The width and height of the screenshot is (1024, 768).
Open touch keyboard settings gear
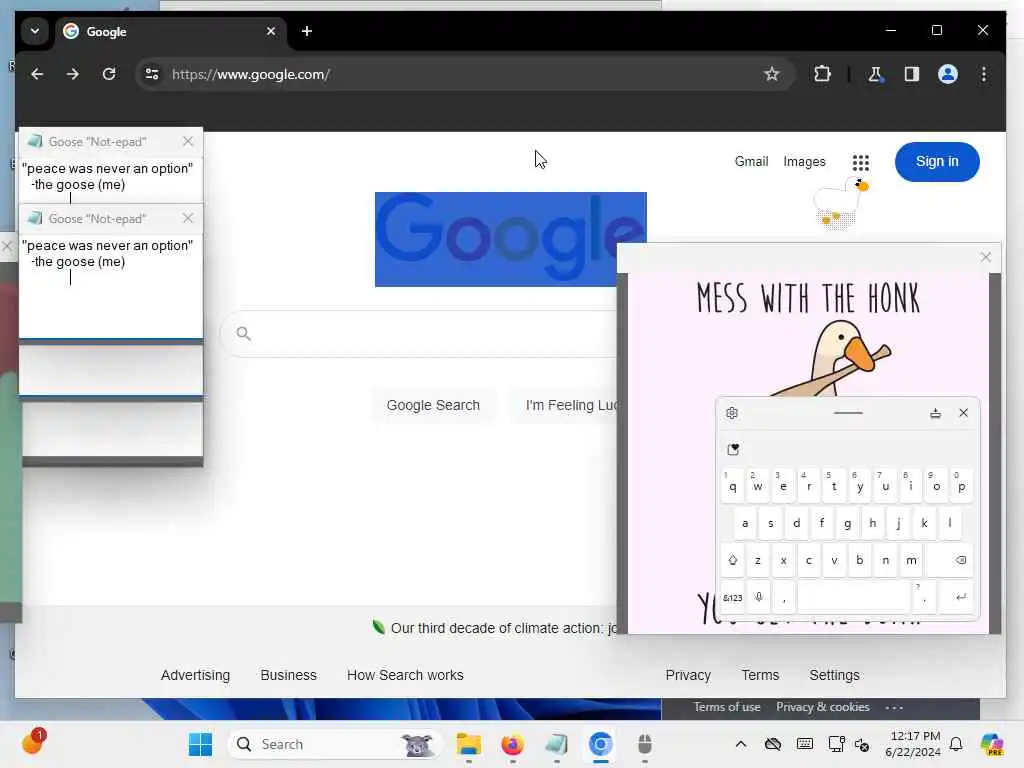732,413
